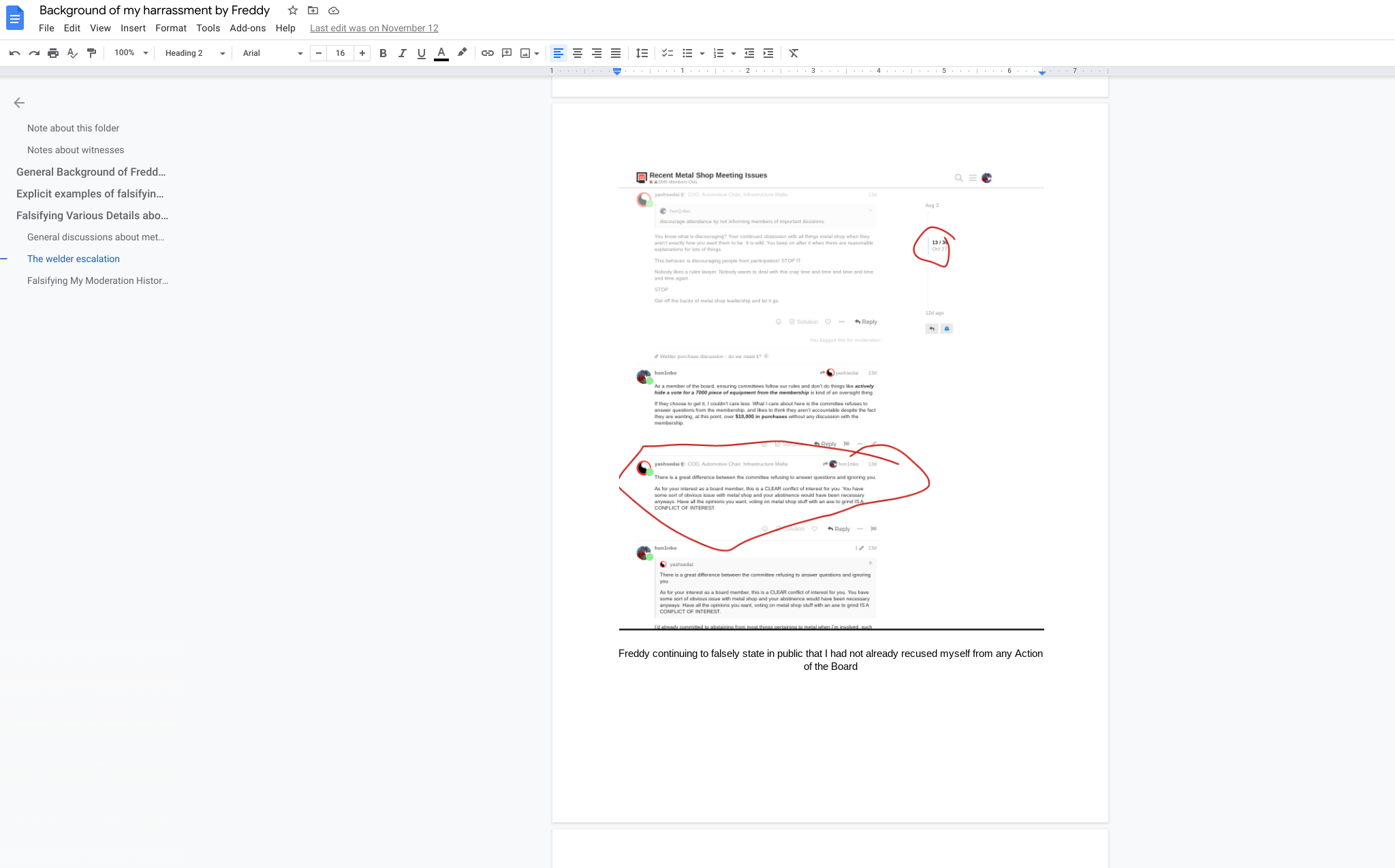1395x868 pixels.
Task: Click the Clear formatting icon
Action: point(794,53)
